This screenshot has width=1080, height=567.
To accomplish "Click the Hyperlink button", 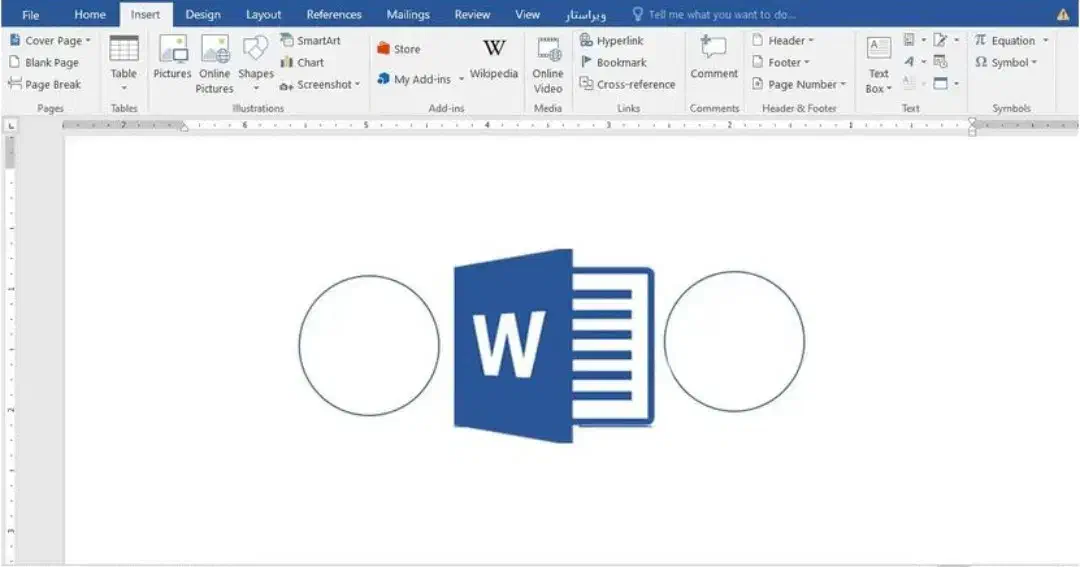I will click(x=612, y=41).
